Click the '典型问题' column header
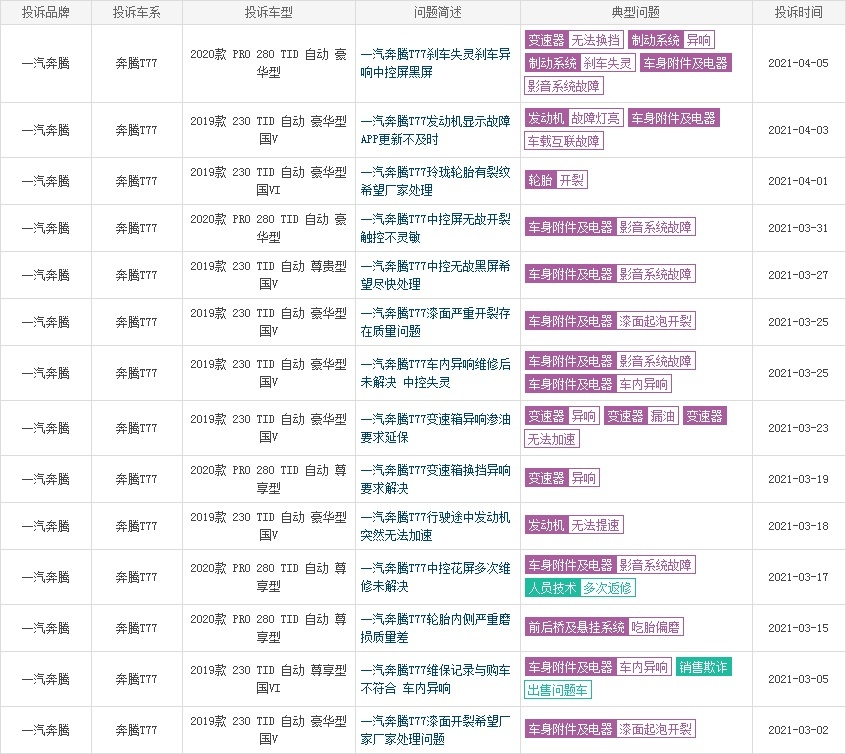The height and width of the screenshot is (754, 846). coord(636,12)
